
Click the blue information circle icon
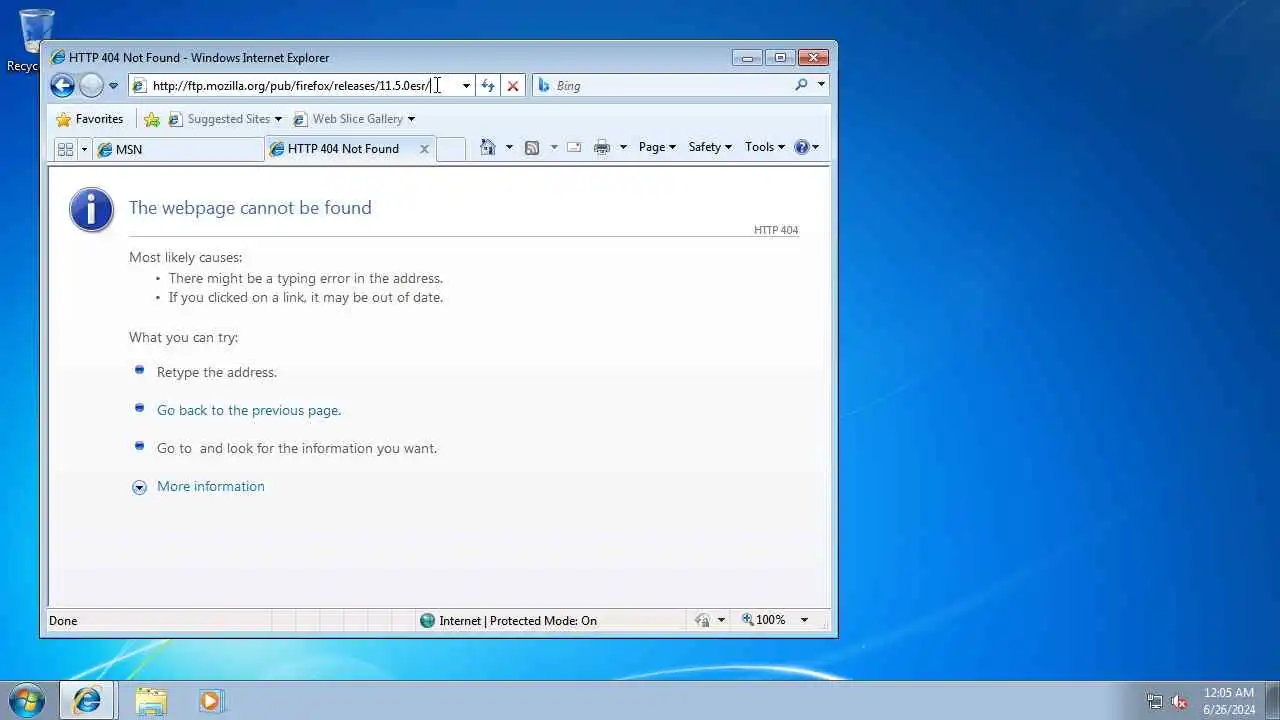pos(91,210)
